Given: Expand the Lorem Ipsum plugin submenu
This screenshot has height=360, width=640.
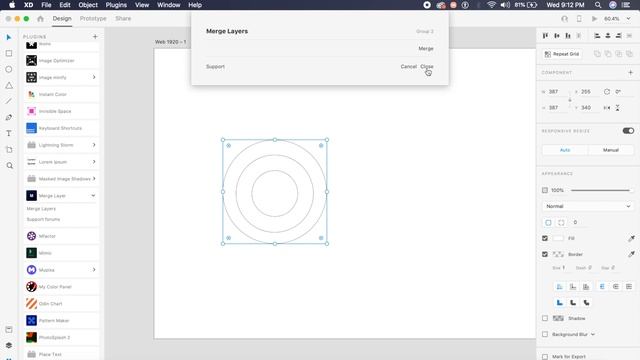Looking at the screenshot, I should [94, 162].
